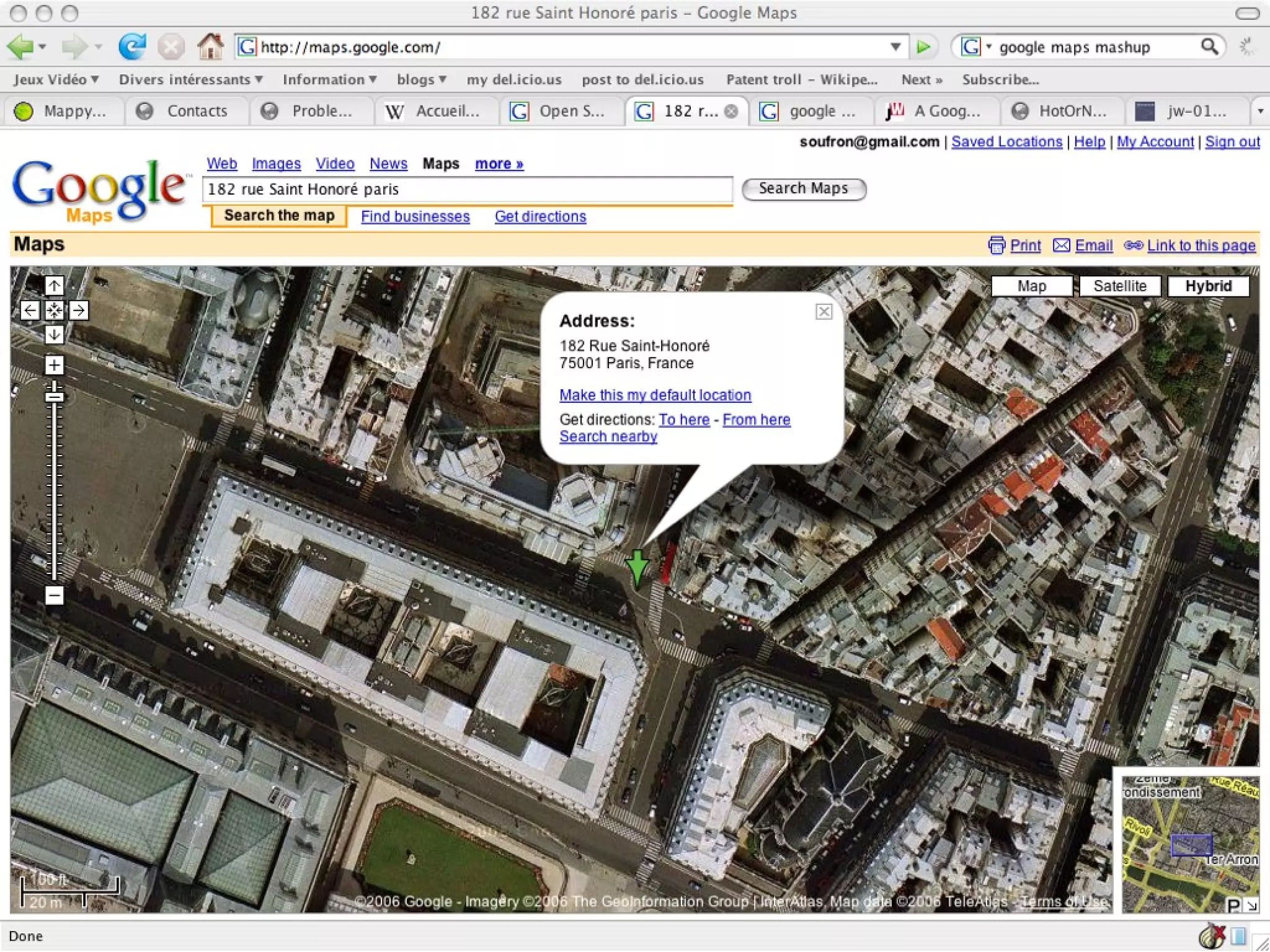This screenshot has height=952, width=1270.
Task: Go to the browser home page
Action: (x=210, y=47)
